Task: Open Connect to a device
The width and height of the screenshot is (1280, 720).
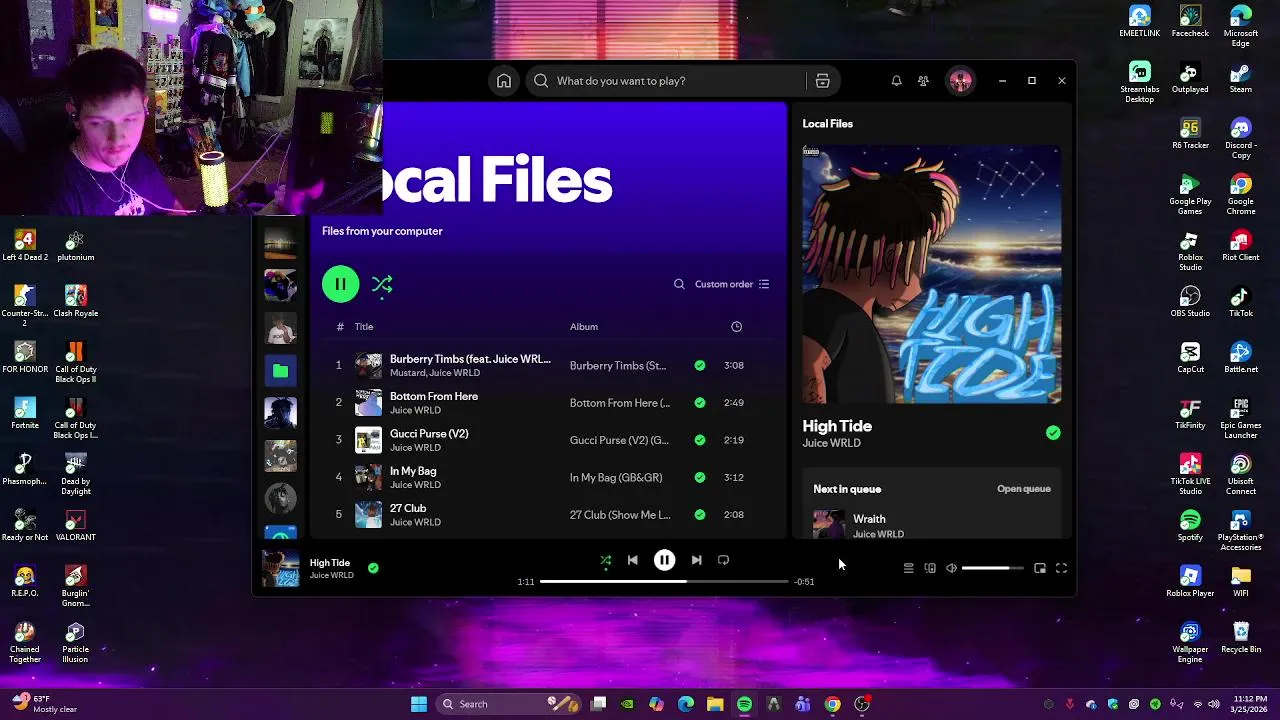Action: pos(930,568)
